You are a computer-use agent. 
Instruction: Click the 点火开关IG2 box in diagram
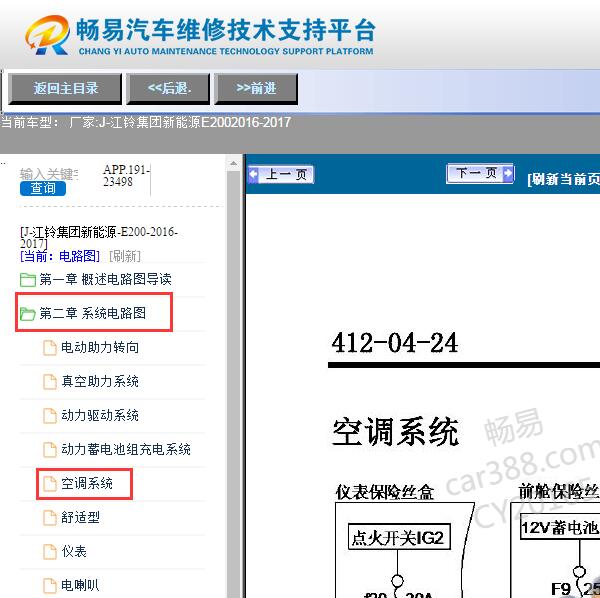[x=399, y=538]
